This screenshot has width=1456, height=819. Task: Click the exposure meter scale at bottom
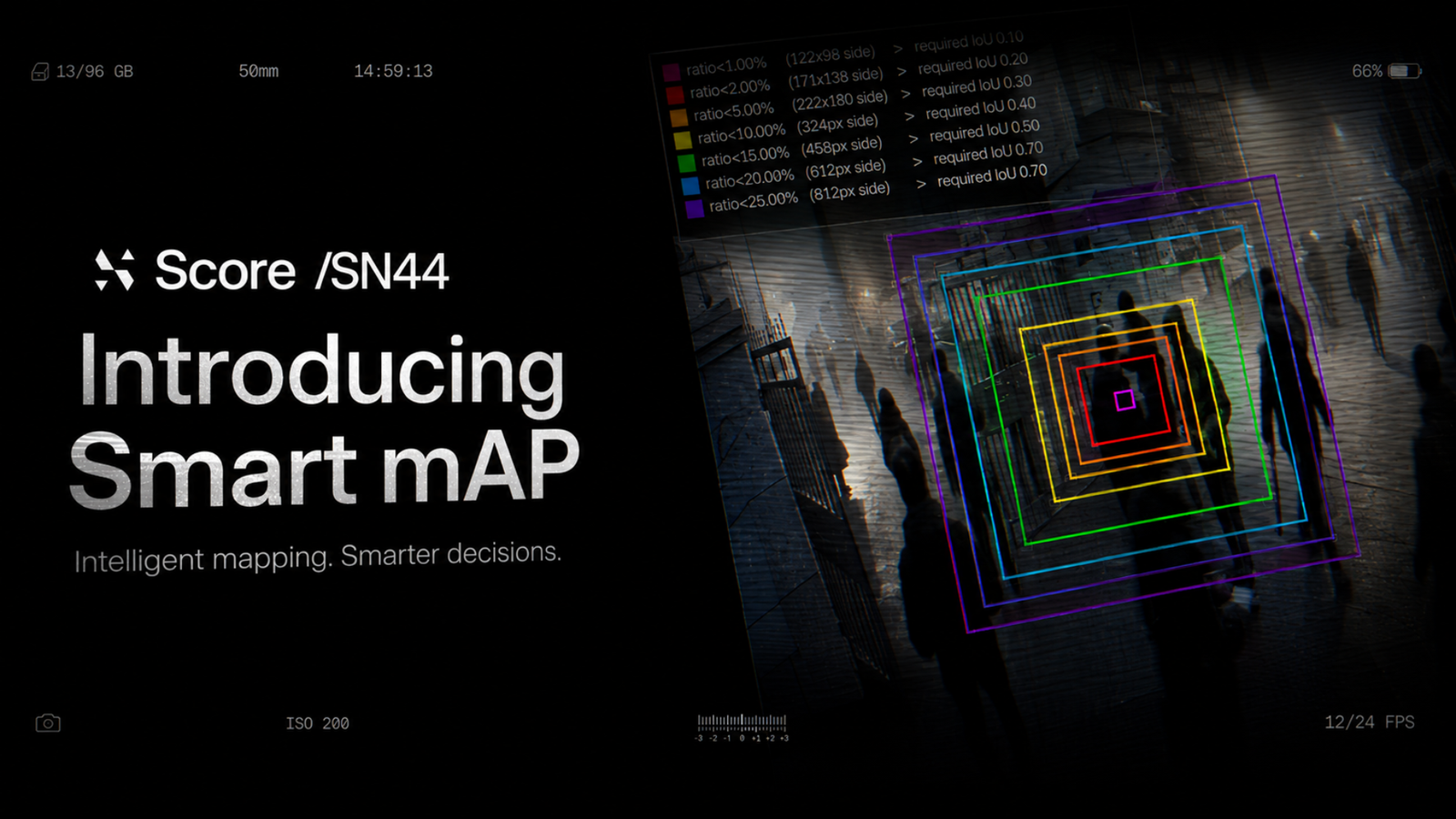pyautogui.click(x=742, y=727)
